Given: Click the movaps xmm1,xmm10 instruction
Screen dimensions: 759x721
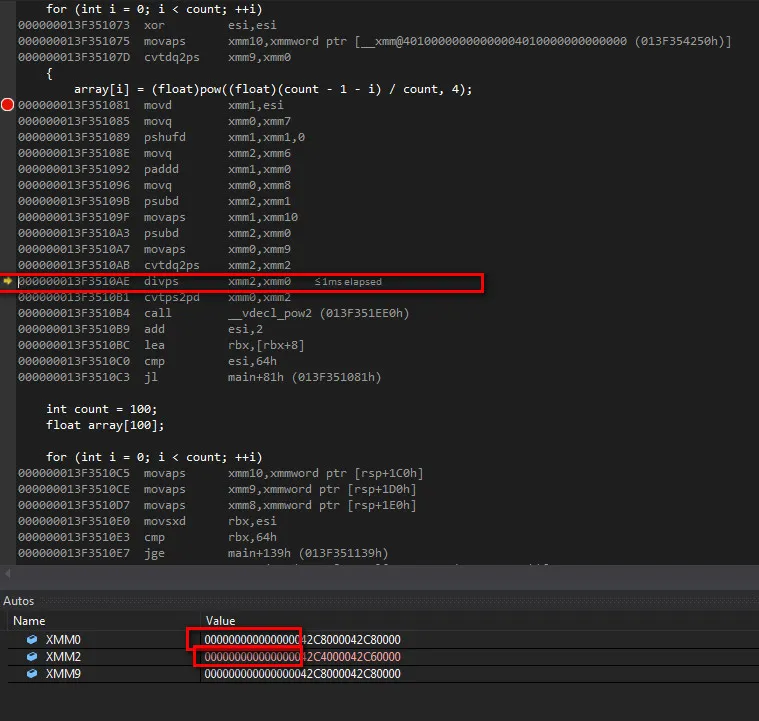Looking at the screenshot, I should pos(158,217).
